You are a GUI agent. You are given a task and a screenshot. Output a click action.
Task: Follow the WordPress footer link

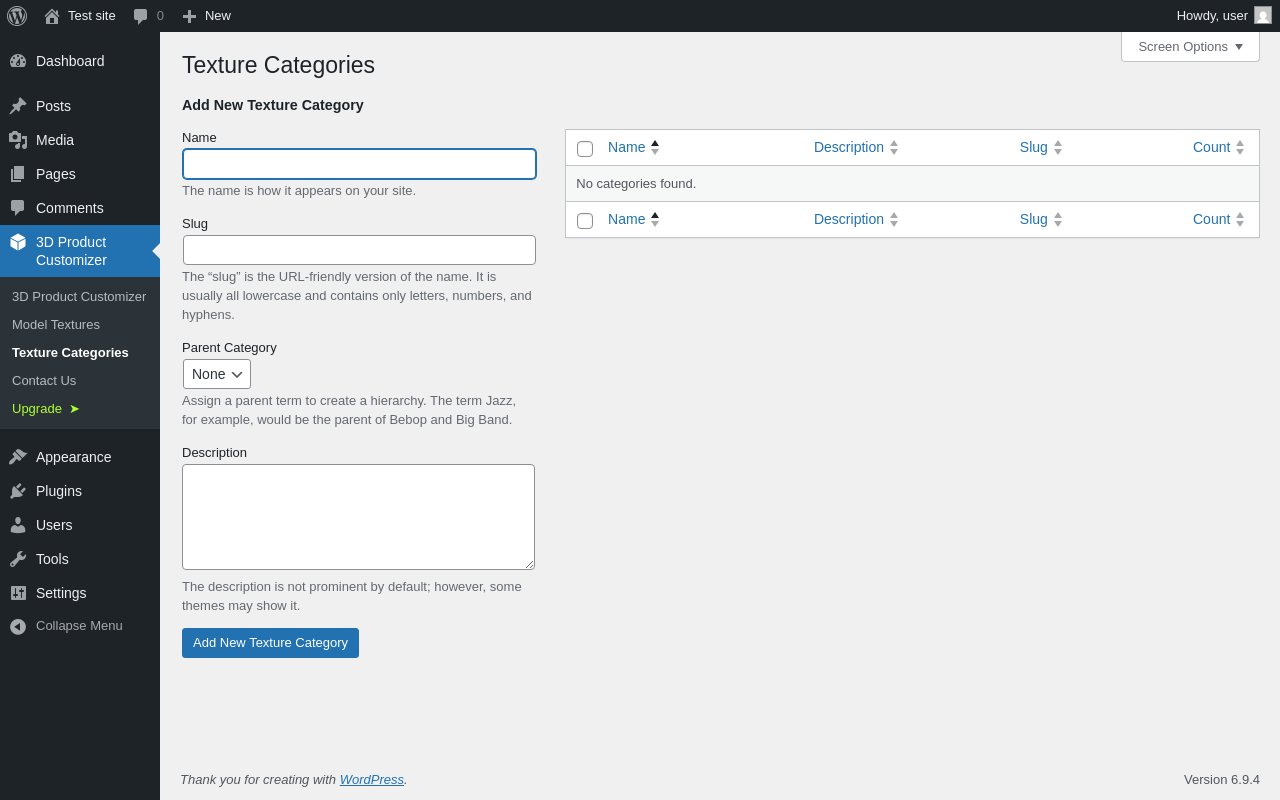click(x=371, y=779)
